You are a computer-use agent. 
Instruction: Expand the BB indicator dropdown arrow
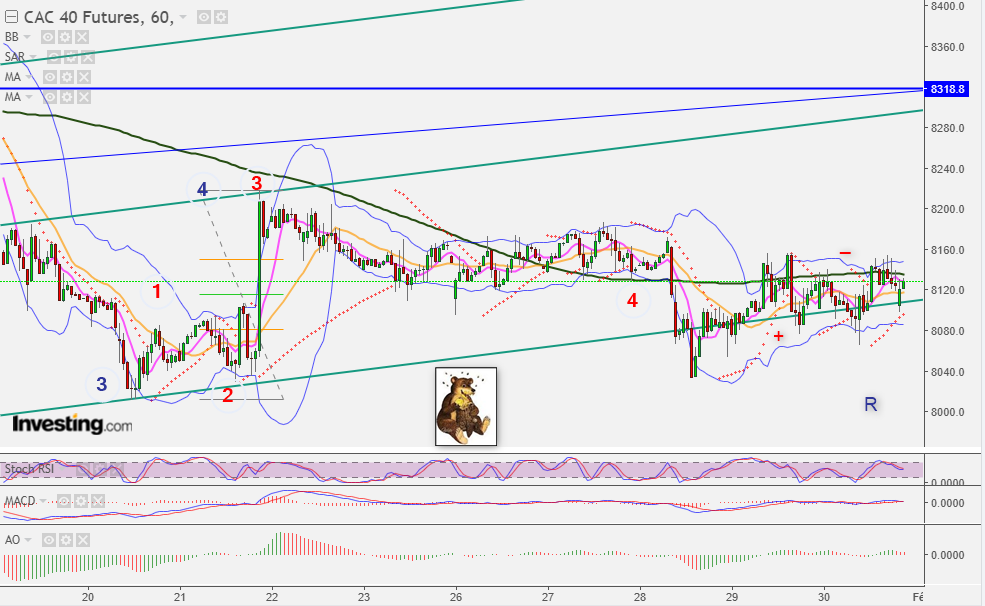(27, 37)
